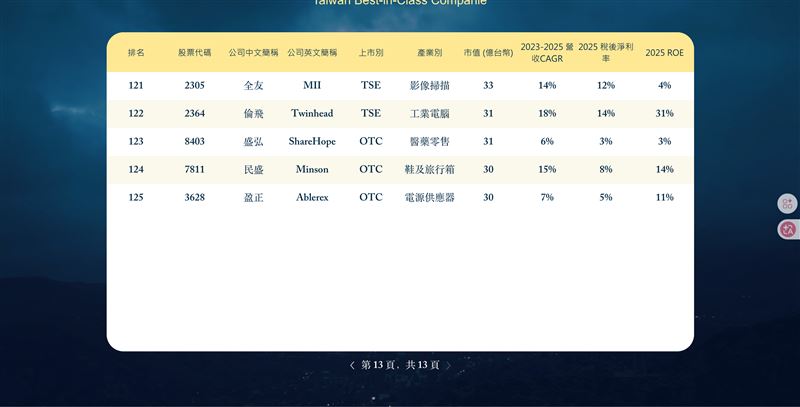The image size is (800, 407).
Task: Click CAGR value 18% in Twinhead row
Action: pos(547,113)
